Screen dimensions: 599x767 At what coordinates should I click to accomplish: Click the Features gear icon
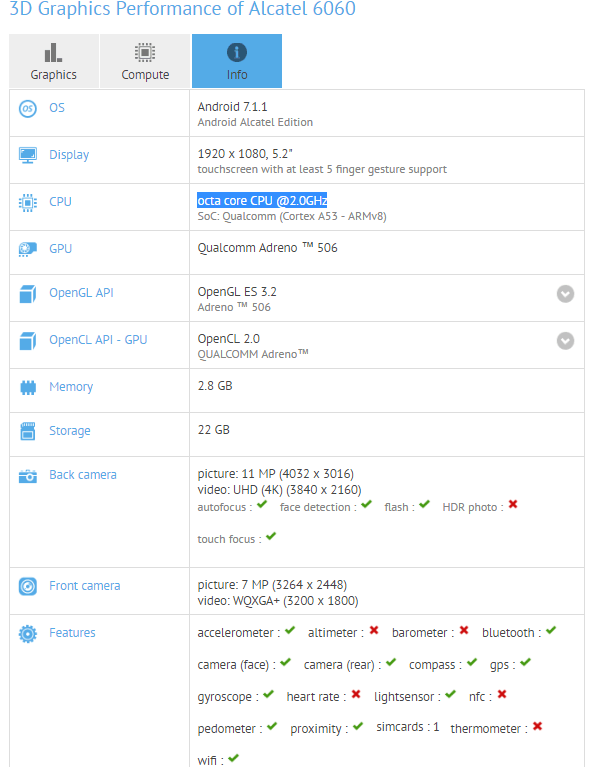pyautogui.click(x=28, y=634)
